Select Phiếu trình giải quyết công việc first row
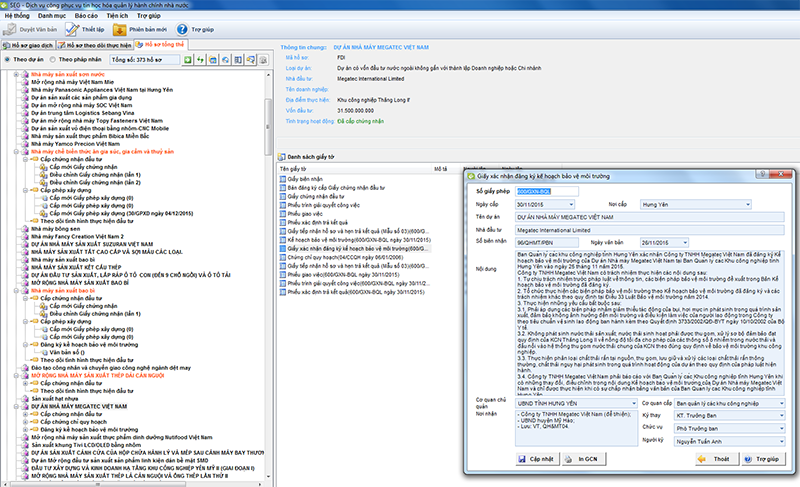This screenshot has width=800, height=487. pos(323,205)
